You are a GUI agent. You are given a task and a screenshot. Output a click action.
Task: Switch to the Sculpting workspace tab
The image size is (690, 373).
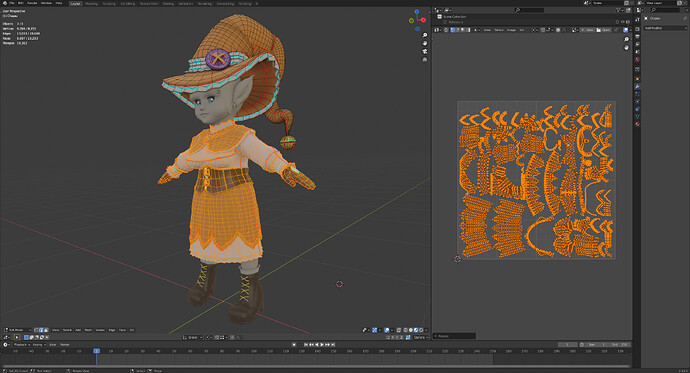[x=109, y=4]
